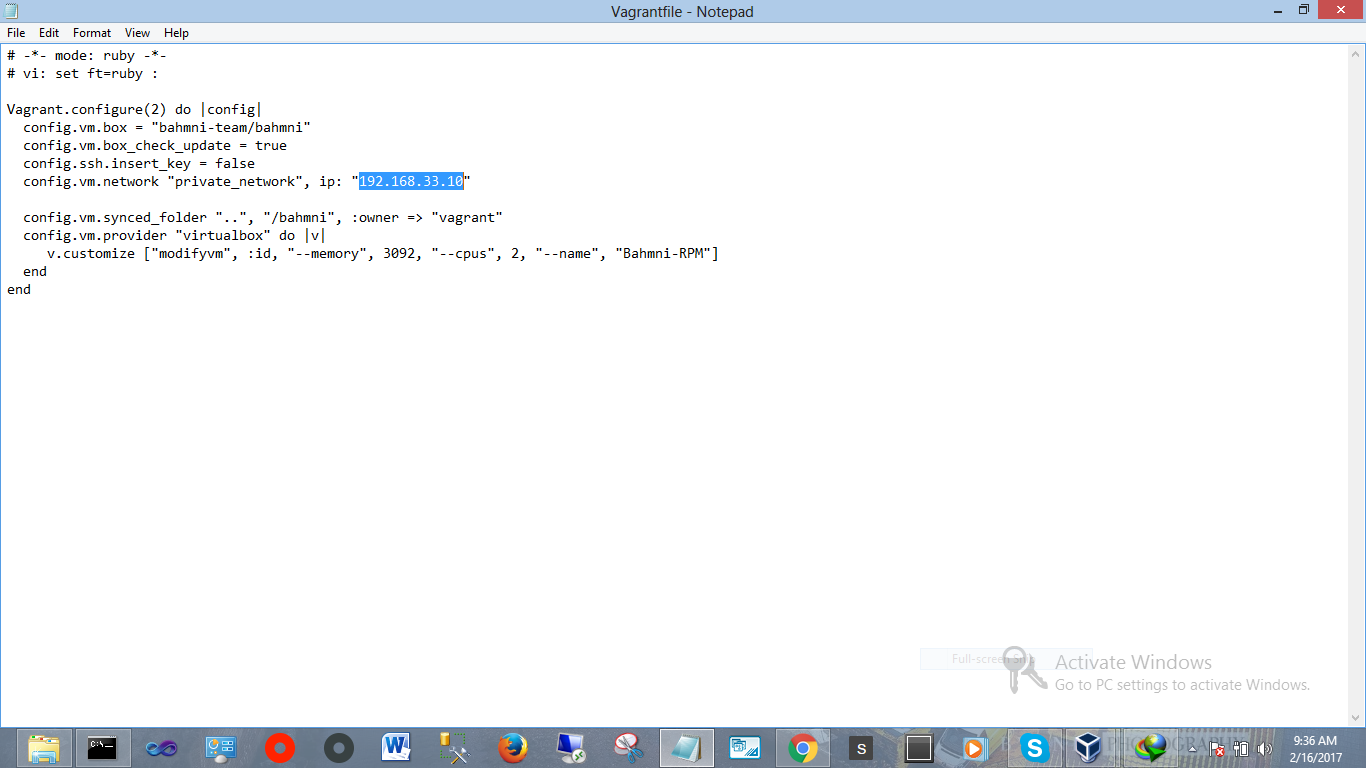This screenshot has height=768, width=1366.
Task: Open Internet Download Manager taskbar icon
Action: (1151, 748)
